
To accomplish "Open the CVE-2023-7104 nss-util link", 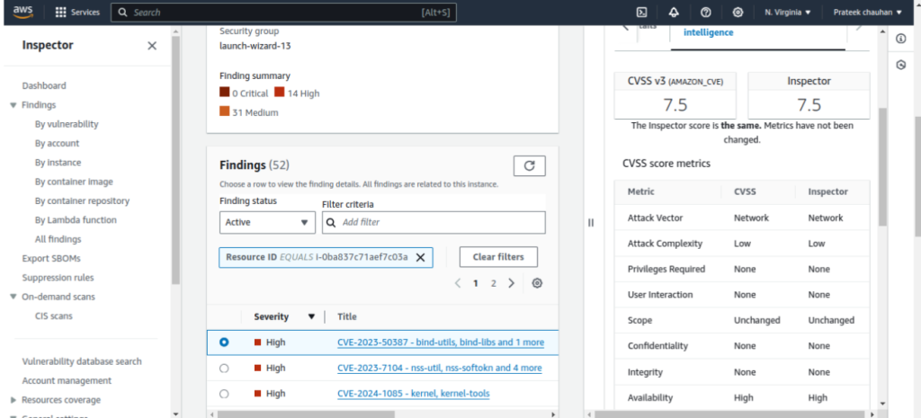I will click(x=439, y=368).
